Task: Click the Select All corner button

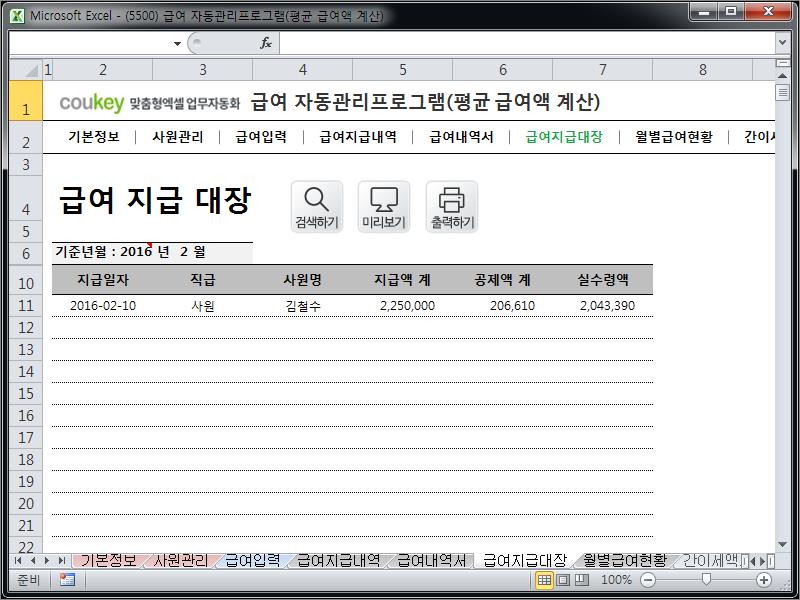Action: (26, 70)
